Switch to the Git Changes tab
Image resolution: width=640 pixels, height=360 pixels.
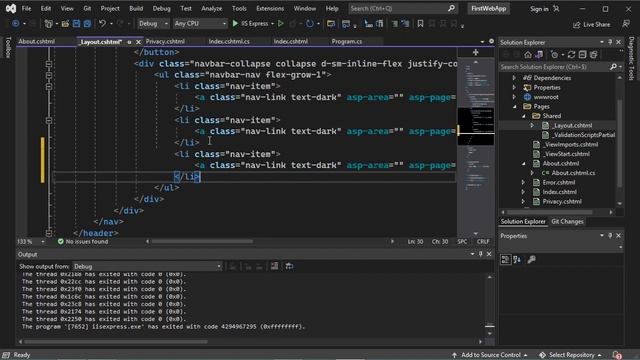[x=567, y=222]
